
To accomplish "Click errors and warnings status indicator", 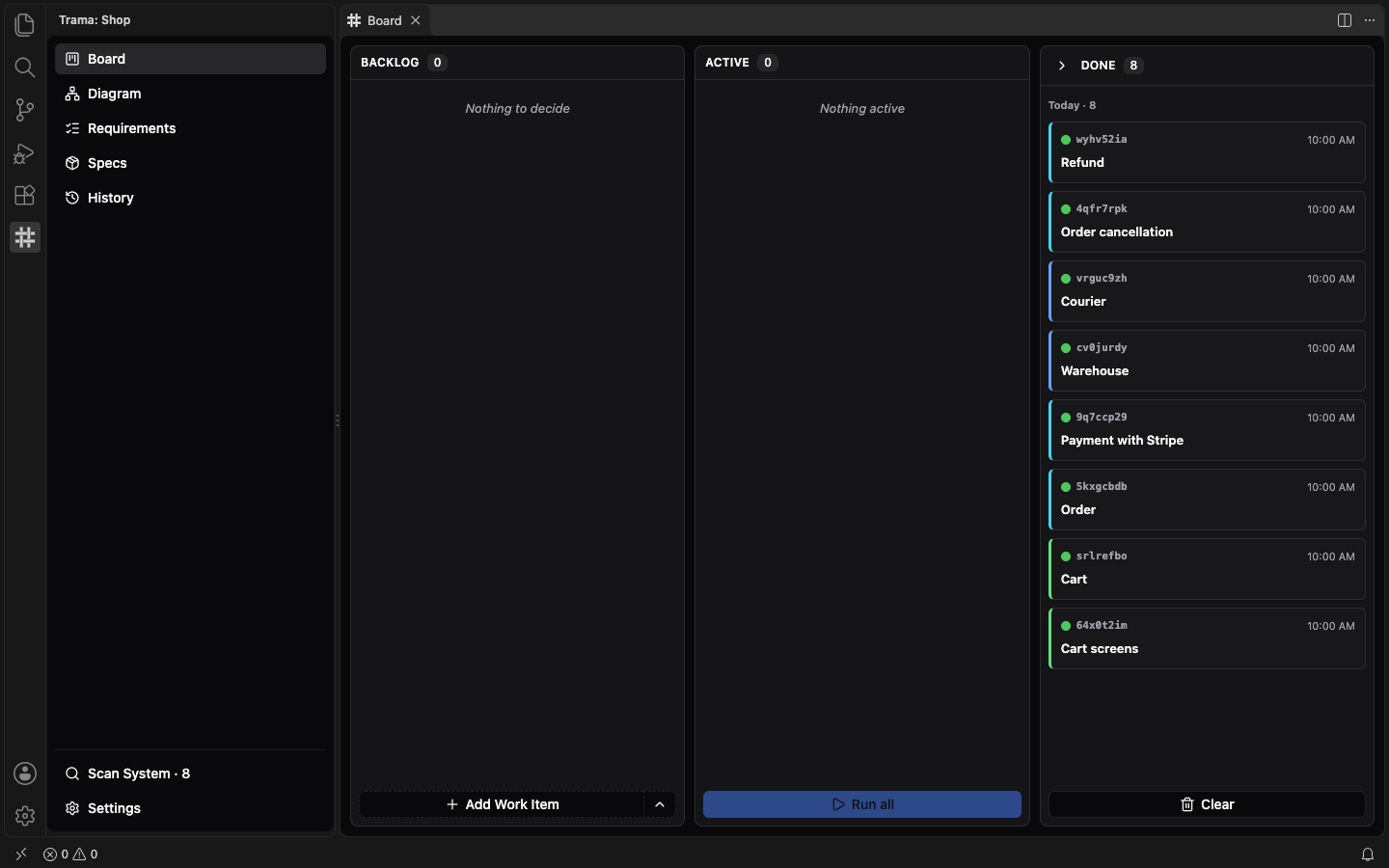I will click(70, 854).
